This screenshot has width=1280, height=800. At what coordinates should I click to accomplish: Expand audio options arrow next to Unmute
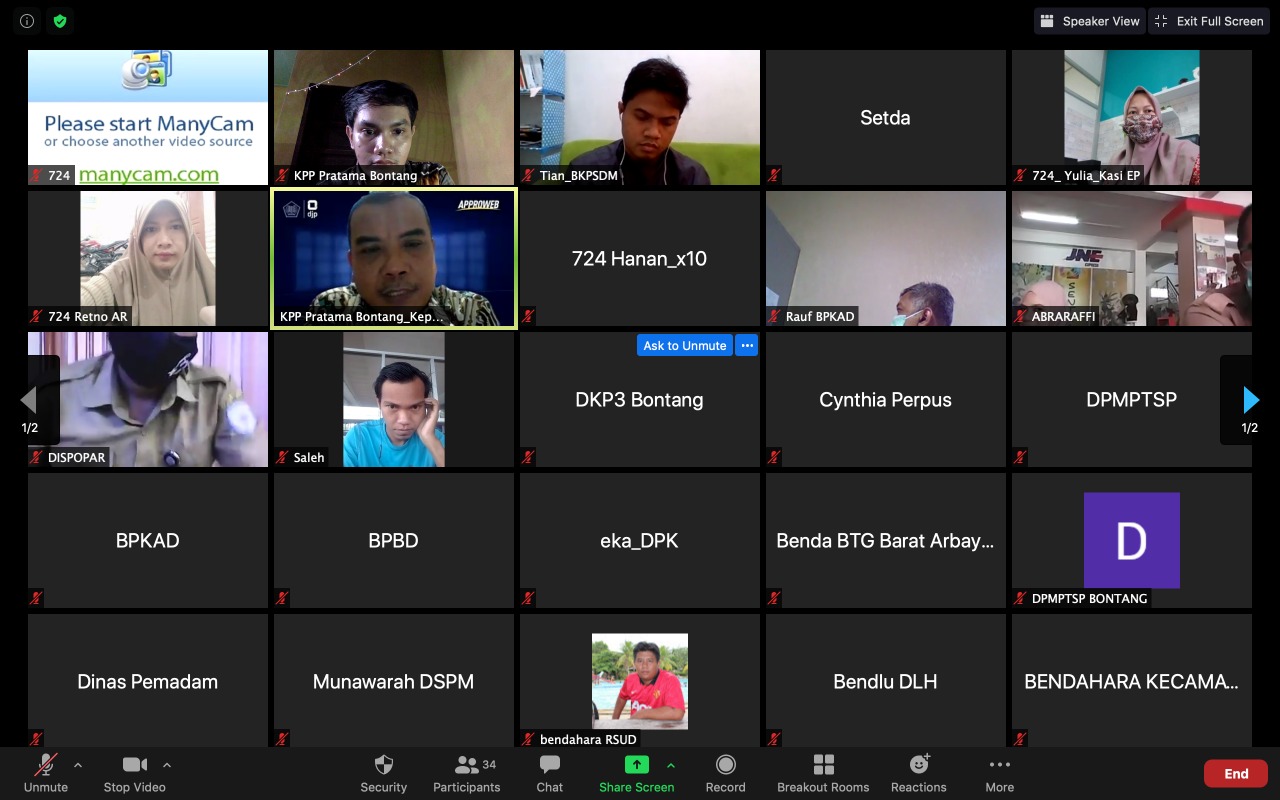pyautogui.click(x=78, y=765)
